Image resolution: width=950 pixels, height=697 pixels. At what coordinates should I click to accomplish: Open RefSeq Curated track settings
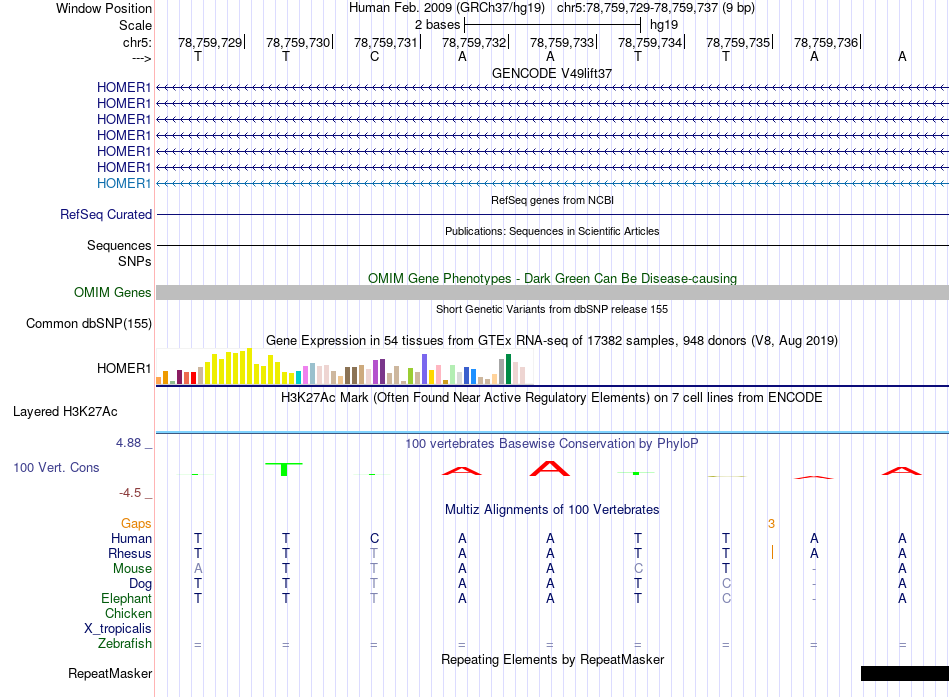click(x=106, y=214)
